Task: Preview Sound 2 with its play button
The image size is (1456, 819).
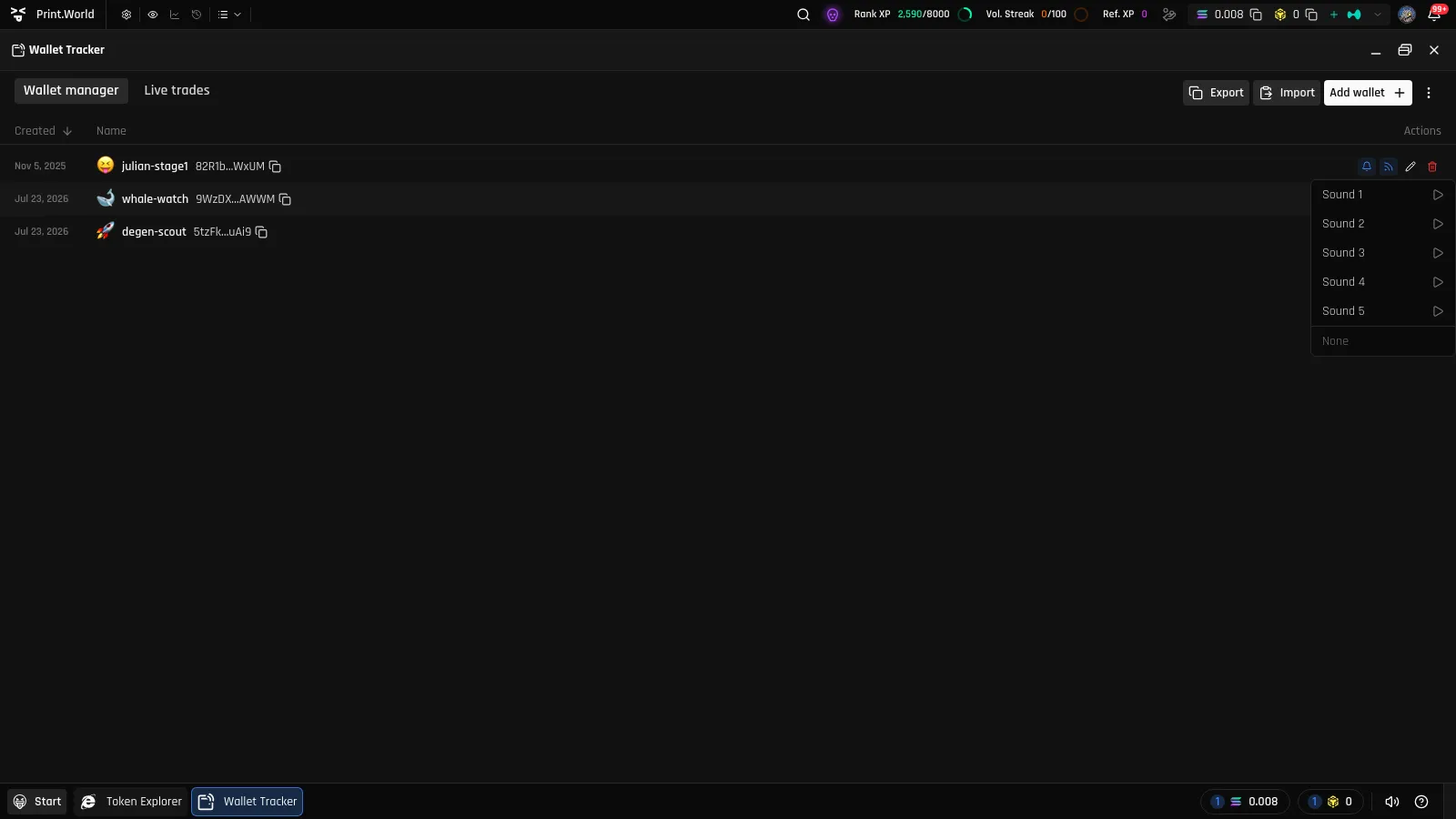Action: 1438,224
